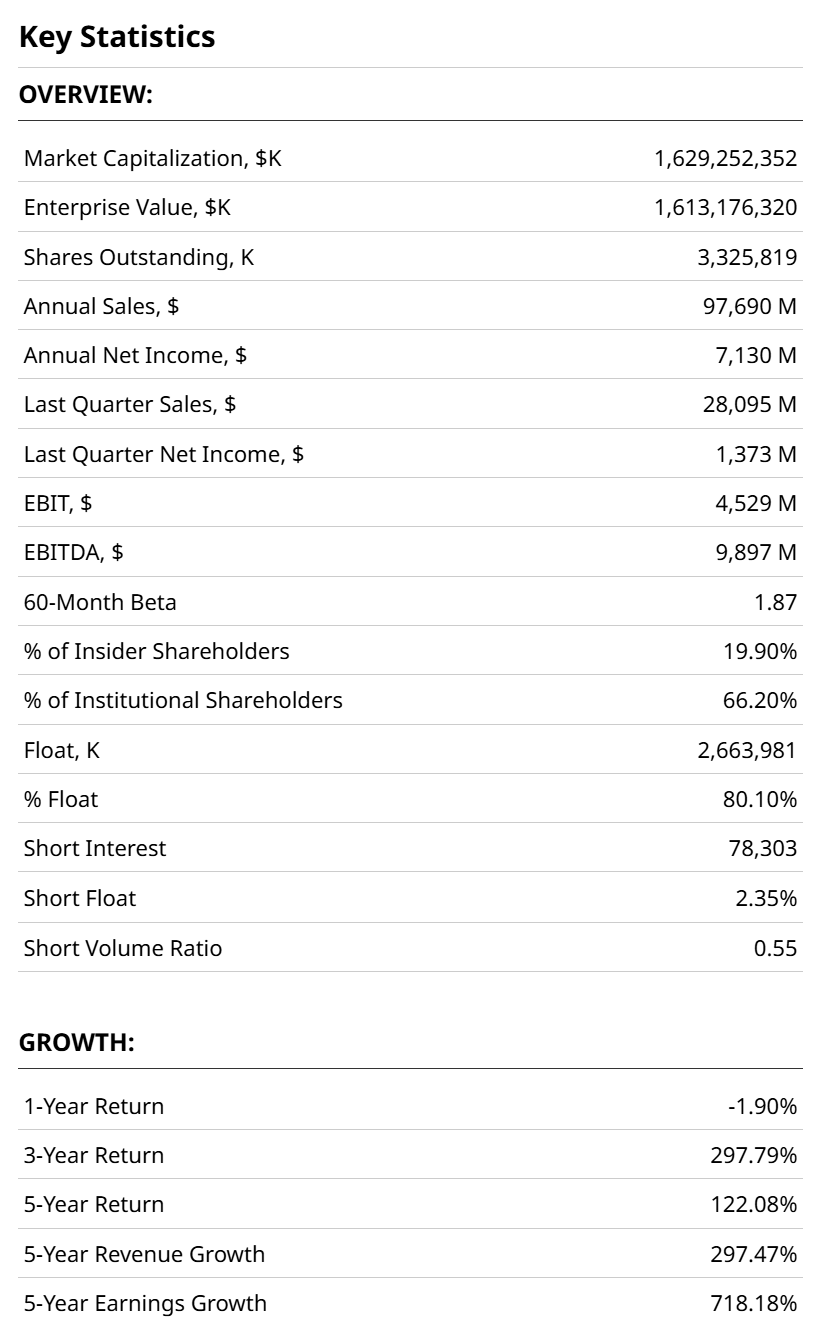Select the 5-Year Earnings Growth value 718.18%
This screenshot has height=1324, width=820.
[754, 1303]
